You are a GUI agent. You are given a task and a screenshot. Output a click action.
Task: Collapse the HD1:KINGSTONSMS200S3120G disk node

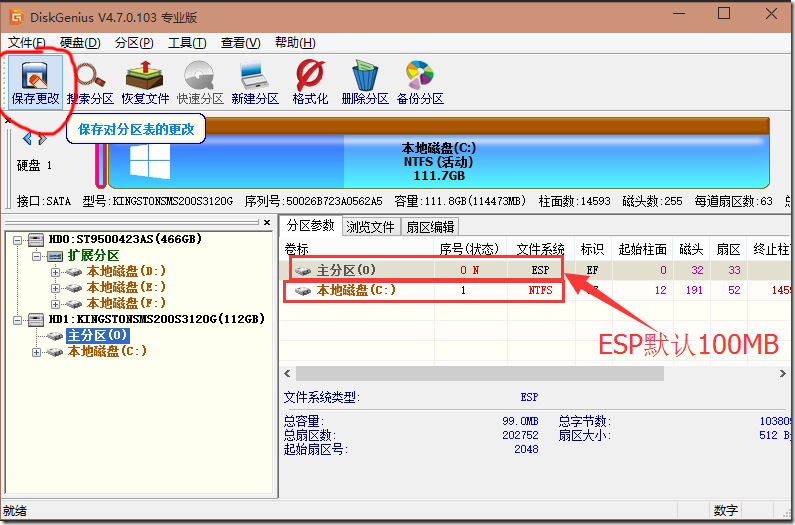(x=18, y=320)
